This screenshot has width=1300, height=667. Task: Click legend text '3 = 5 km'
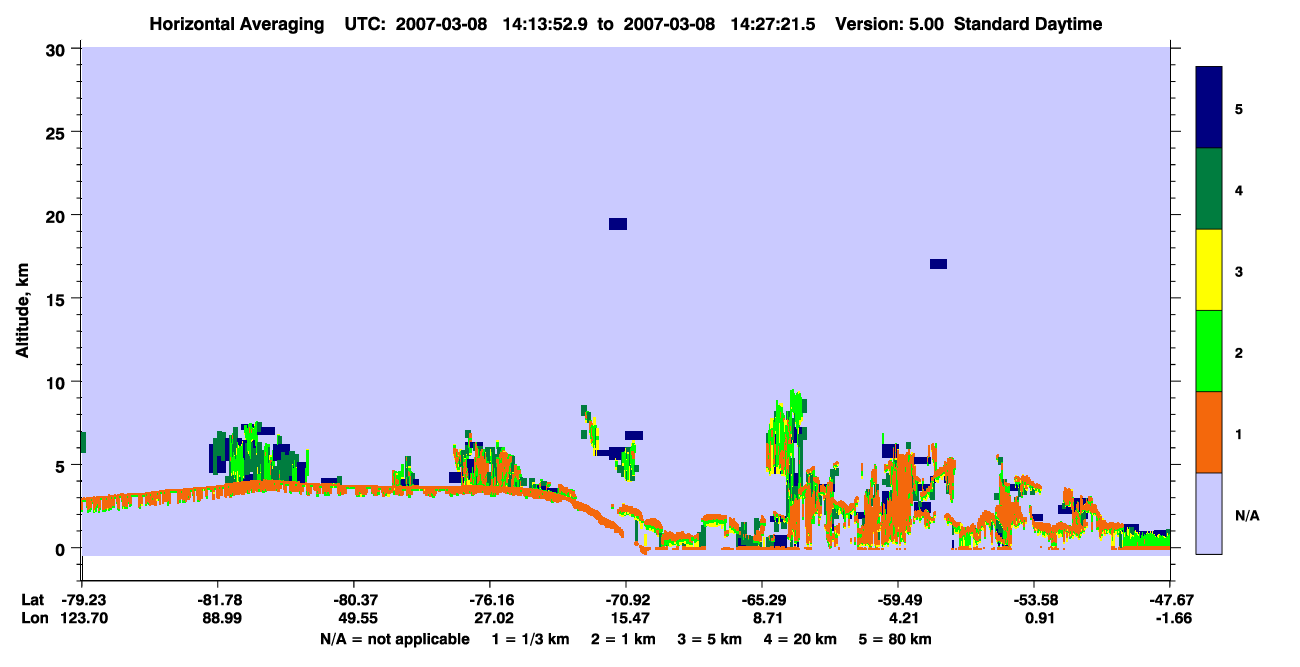(x=713, y=639)
